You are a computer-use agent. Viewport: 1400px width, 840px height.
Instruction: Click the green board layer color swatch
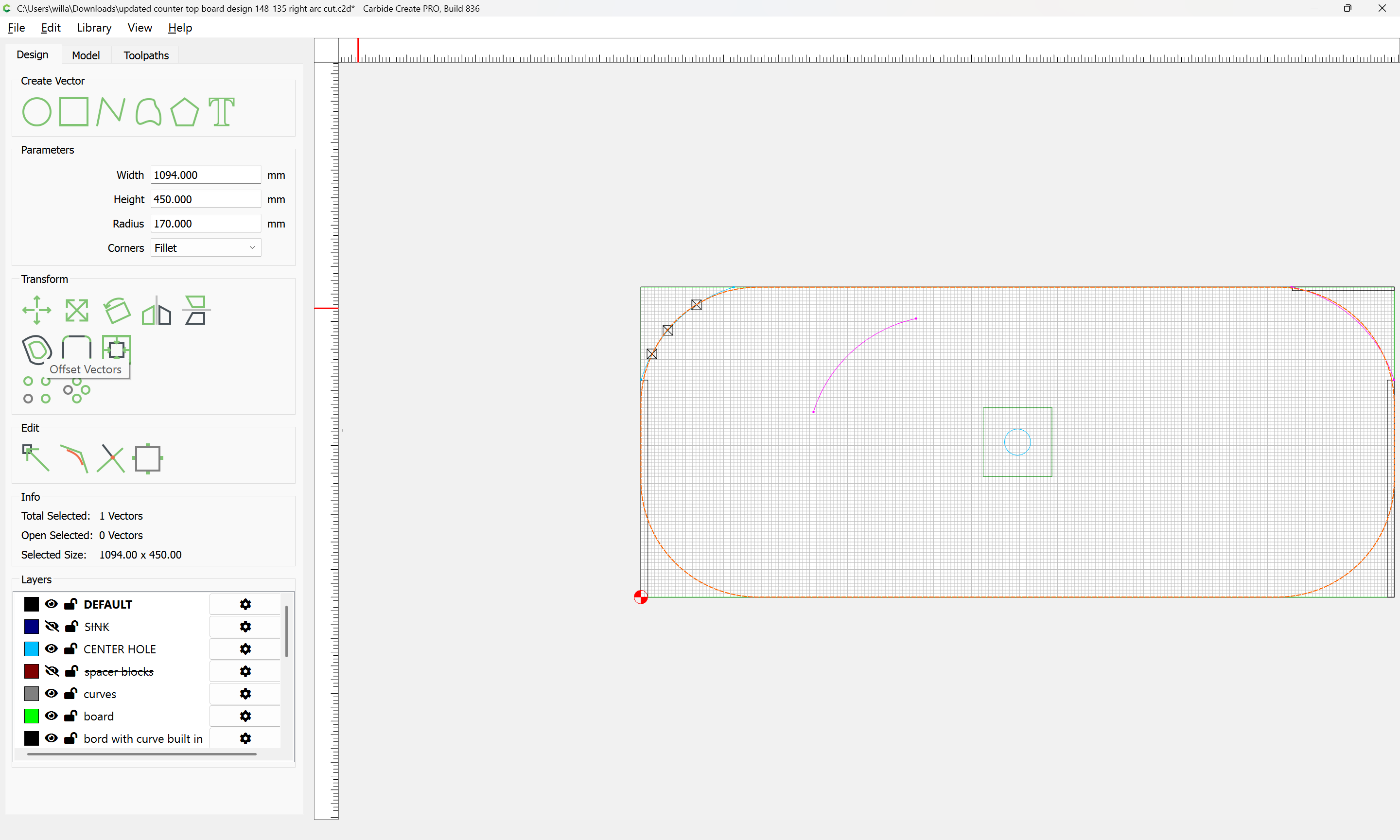coord(32,716)
